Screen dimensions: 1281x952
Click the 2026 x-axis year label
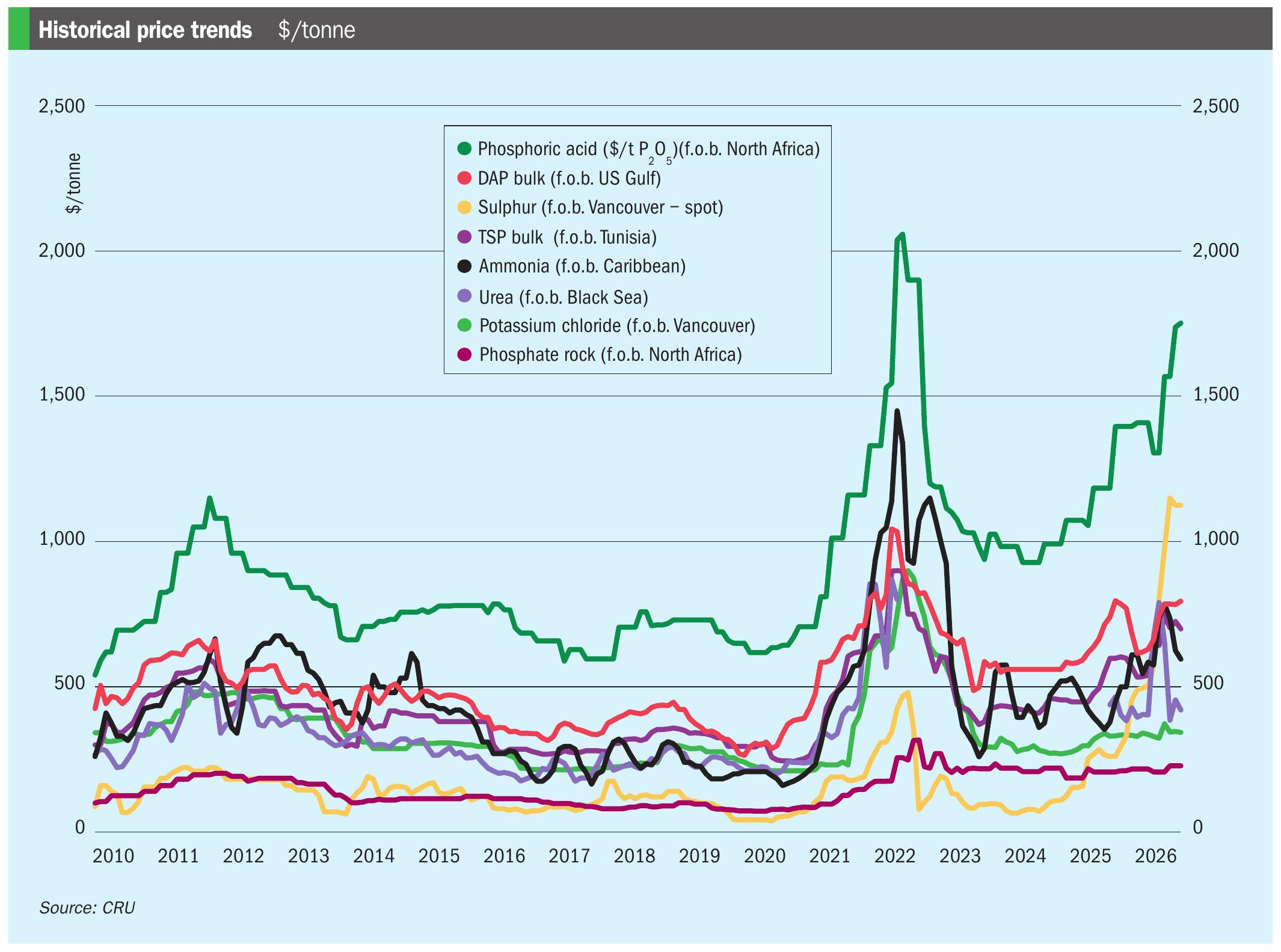pos(1155,856)
